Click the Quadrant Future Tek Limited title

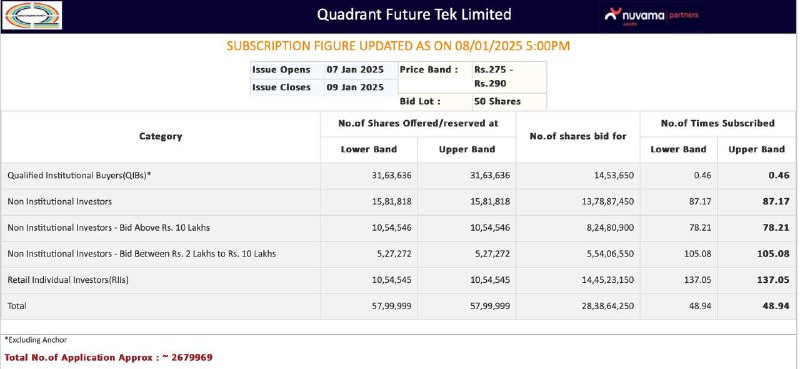click(x=414, y=14)
